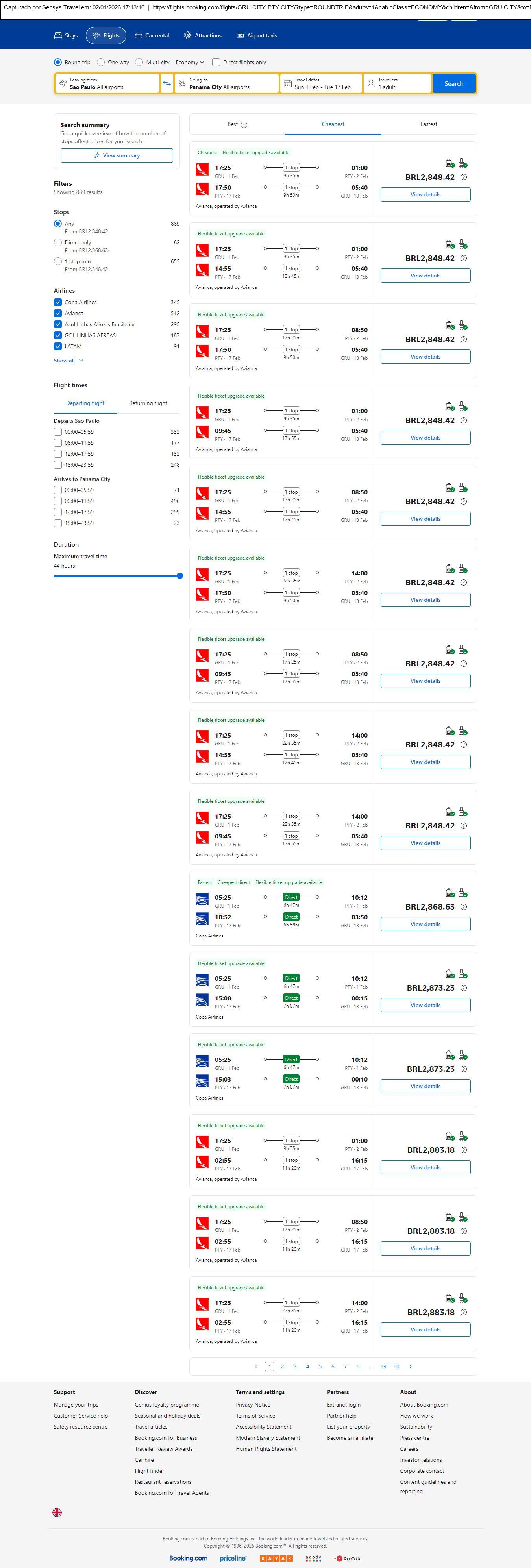Click the Attractions icon in top navigation
531x1568 pixels.
(x=187, y=36)
